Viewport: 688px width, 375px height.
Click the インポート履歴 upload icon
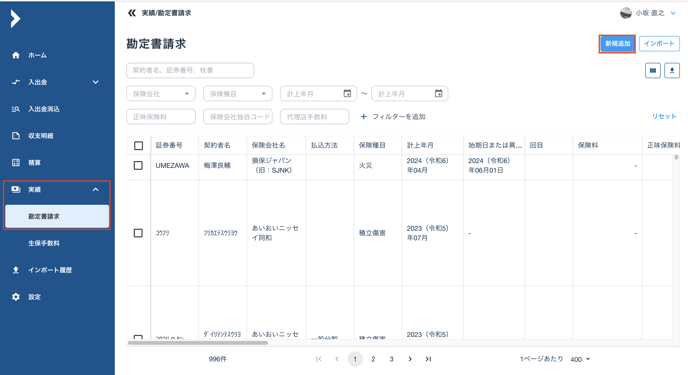pyautogui.click(x=16, y=270)
